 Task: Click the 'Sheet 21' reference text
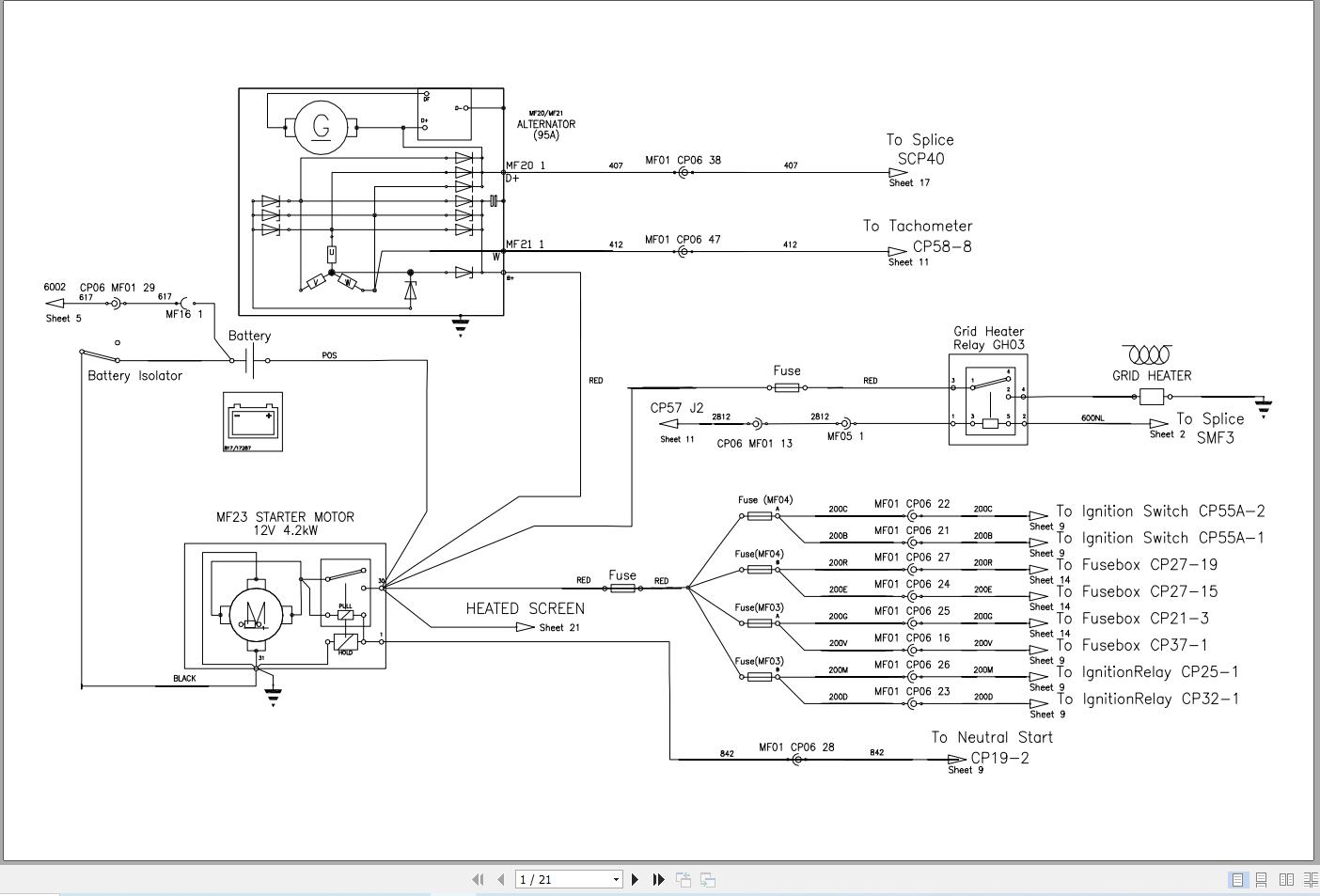click(559, 627)
